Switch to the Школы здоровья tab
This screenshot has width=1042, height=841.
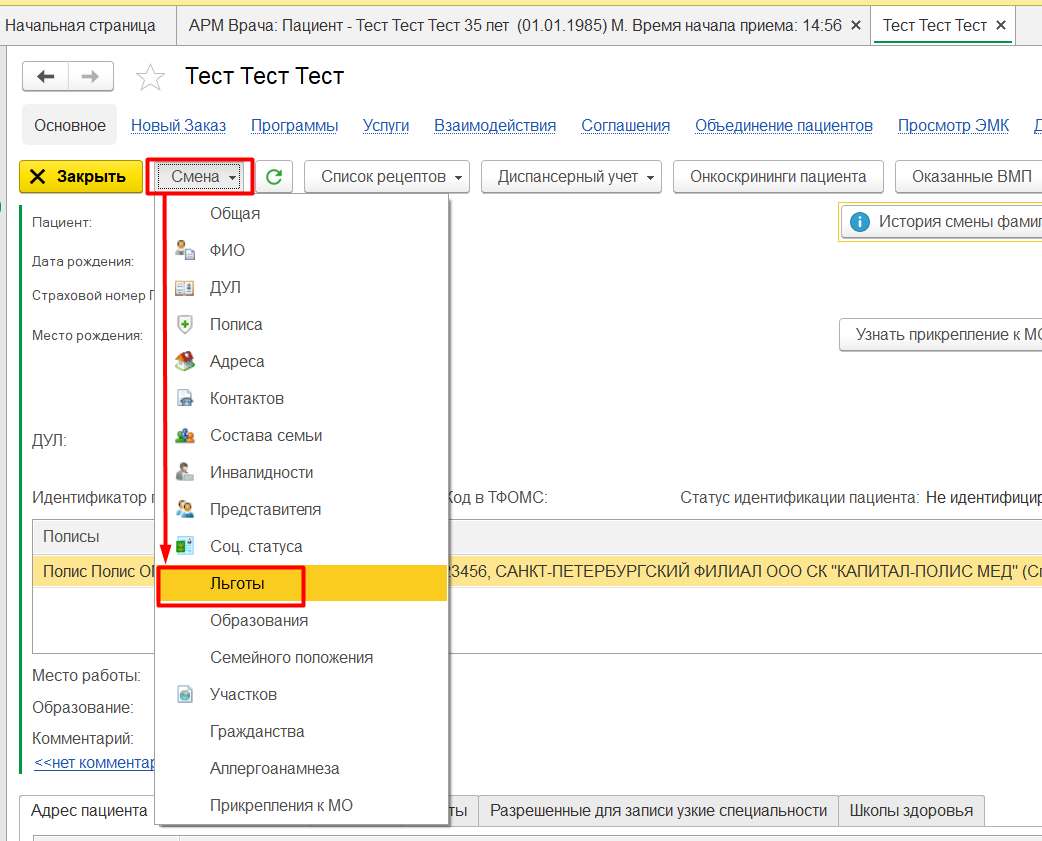pos(911,810)
